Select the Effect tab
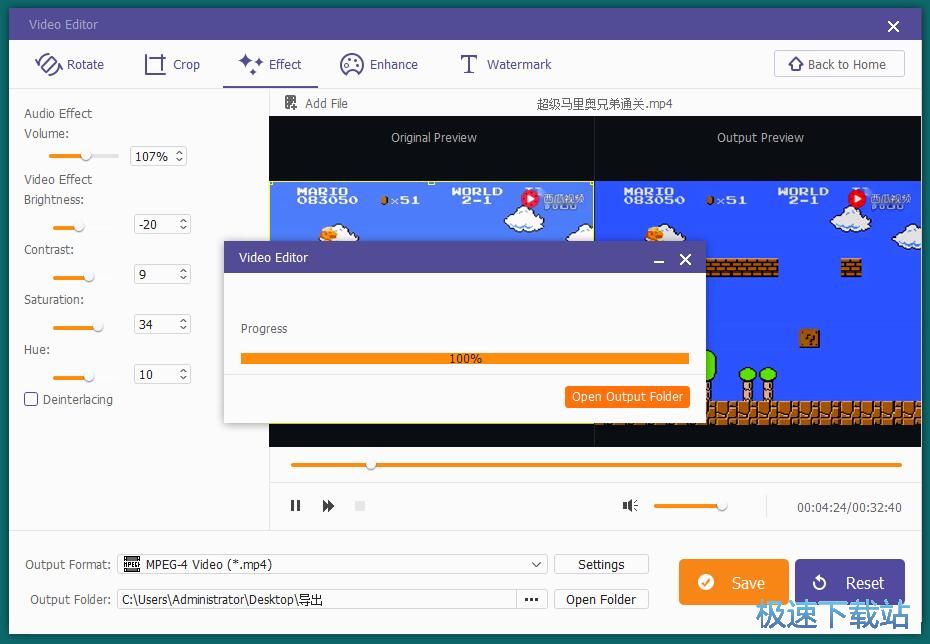930x644 pixels. 270,64
